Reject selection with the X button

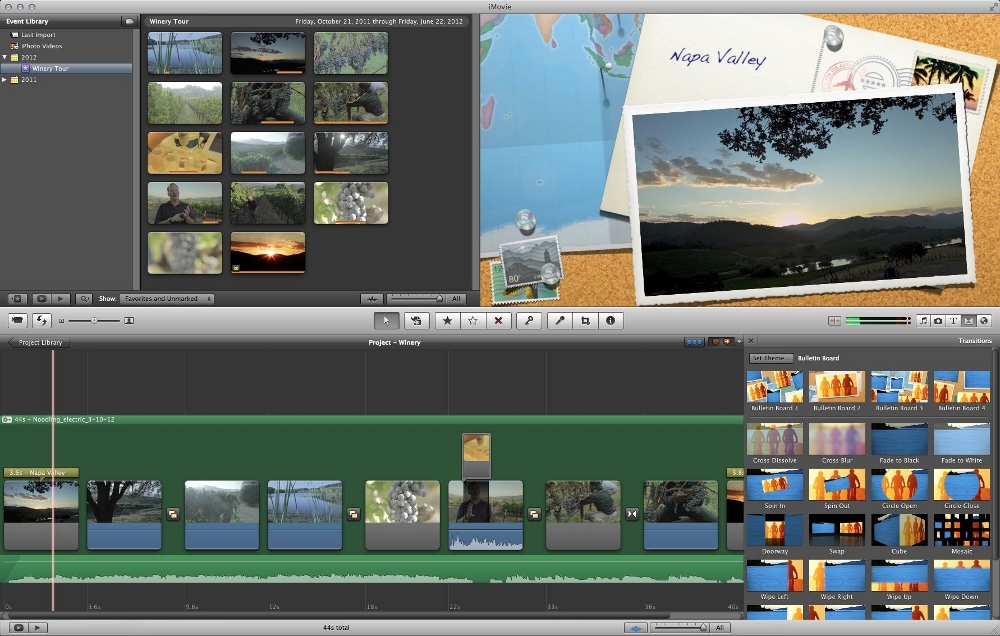pos(498,320)
